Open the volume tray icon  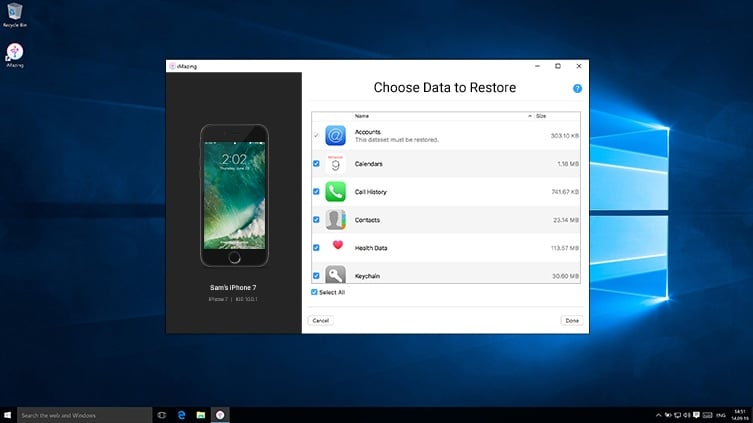pos(687,415)
